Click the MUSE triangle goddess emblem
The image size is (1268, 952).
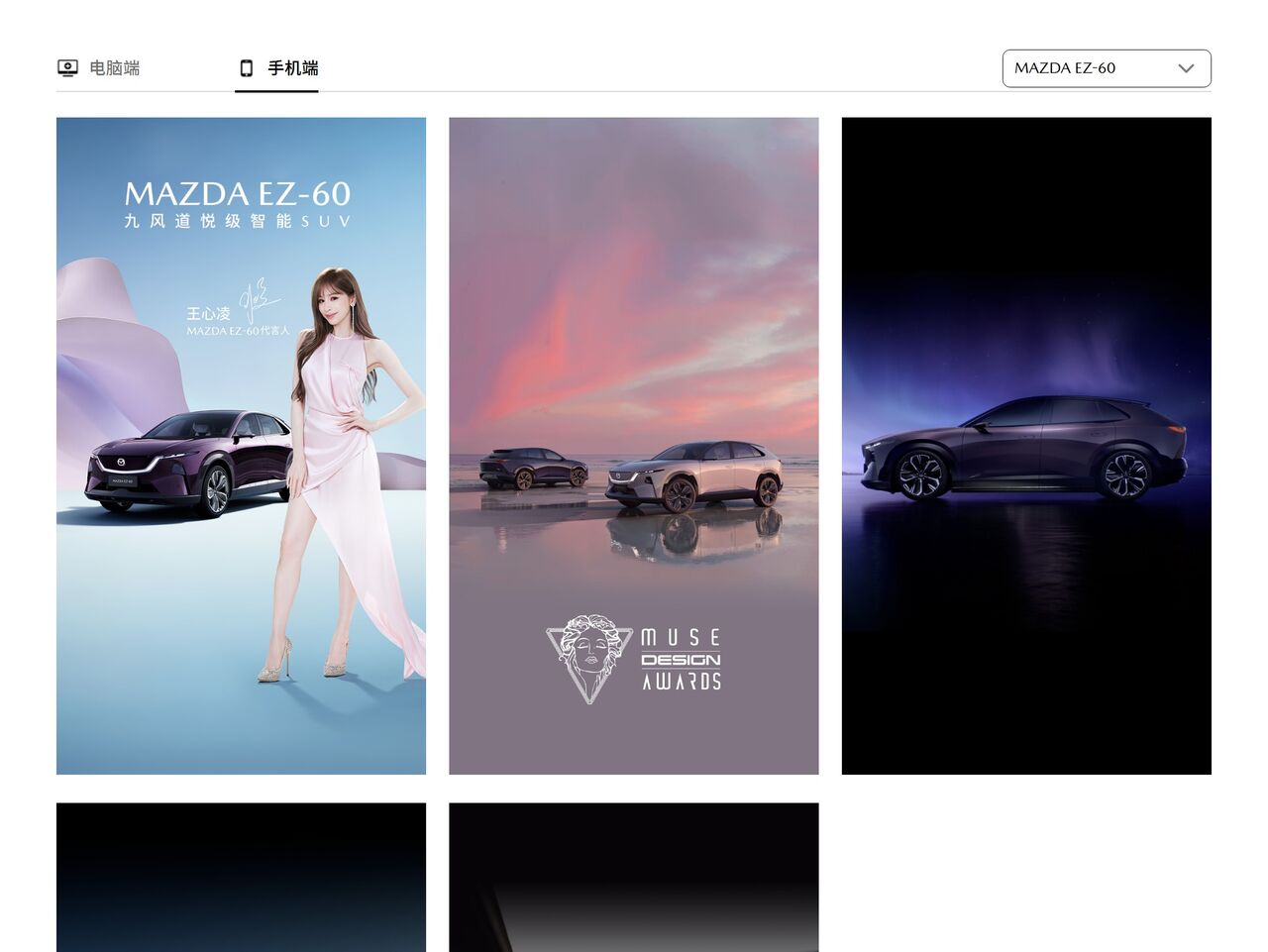coord(588,658)
